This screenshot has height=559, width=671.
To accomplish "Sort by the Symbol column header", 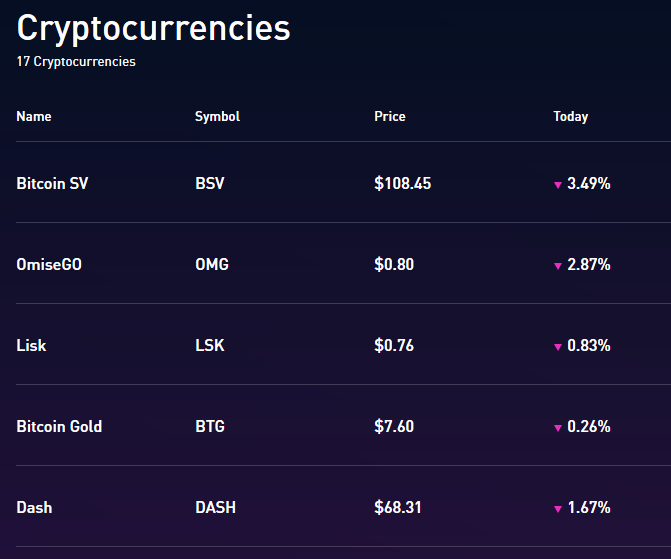I will click(217, 116).
